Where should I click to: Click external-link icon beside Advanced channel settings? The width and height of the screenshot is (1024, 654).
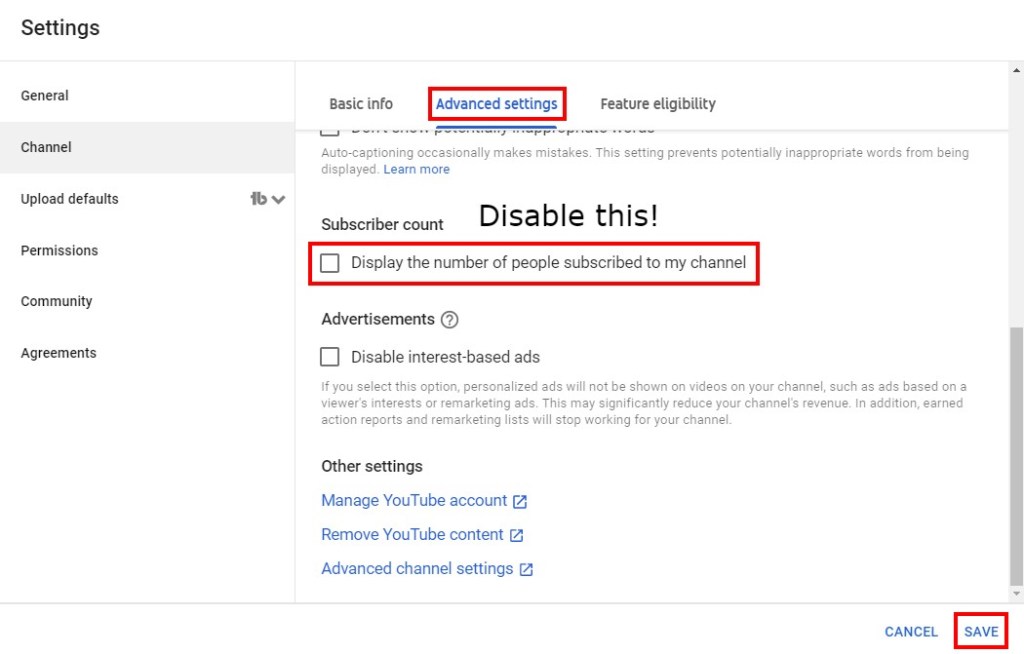[x=526, y=569]
